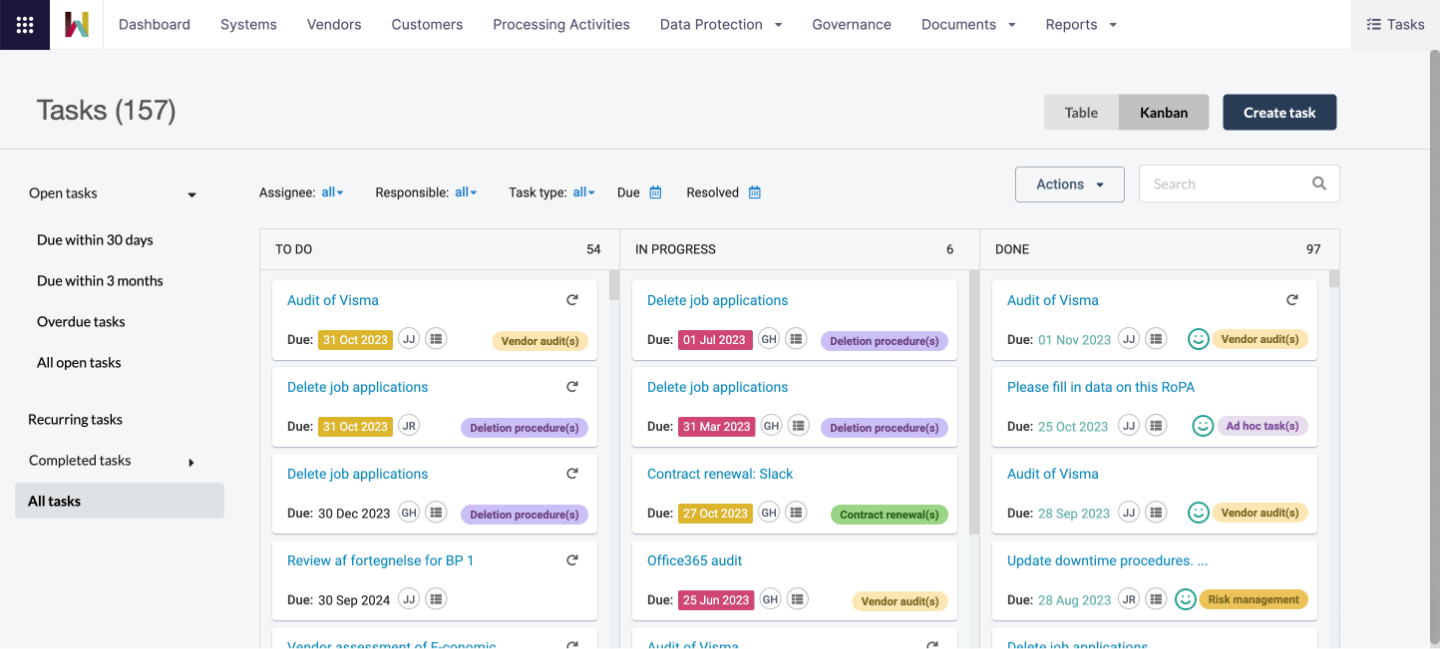Go to the Governance section

coord(851,24)
